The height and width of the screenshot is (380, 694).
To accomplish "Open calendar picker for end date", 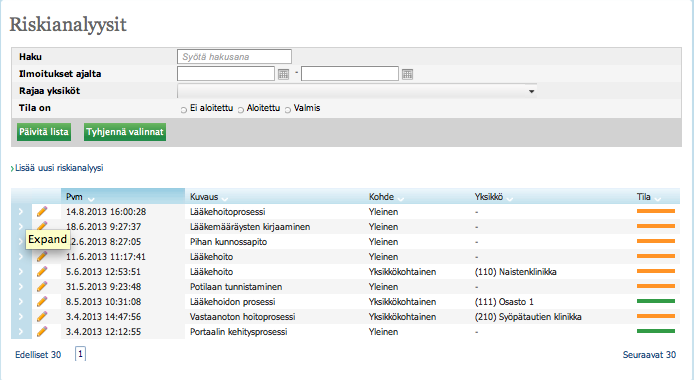I will (407, 74).
